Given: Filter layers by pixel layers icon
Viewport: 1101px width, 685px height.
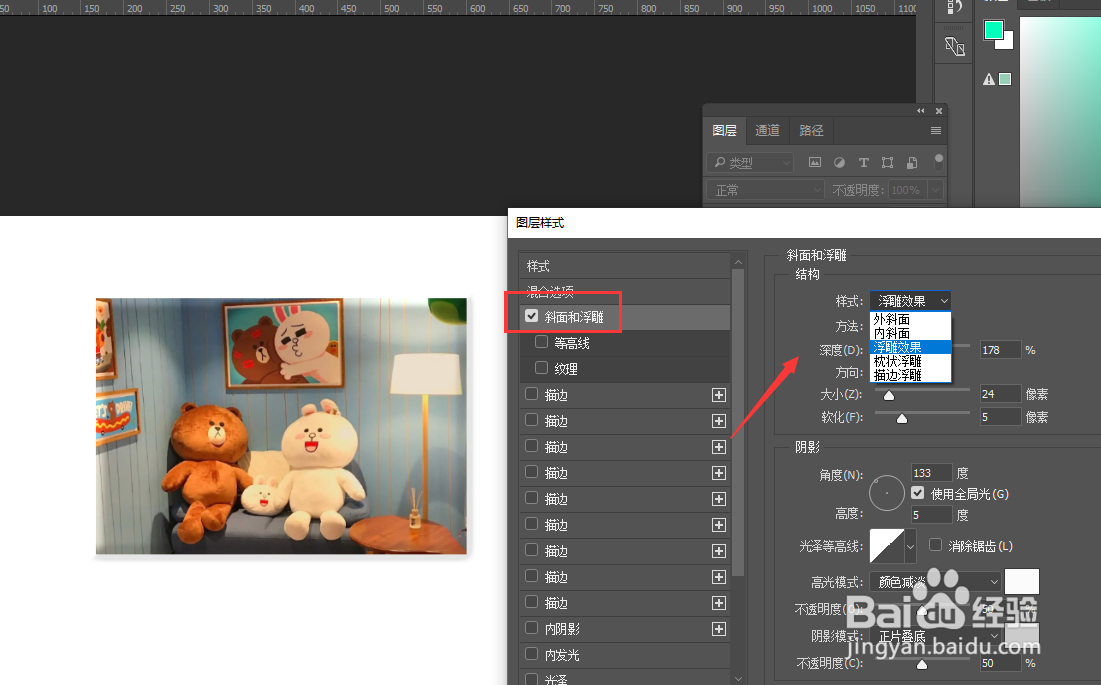Looking at the screenshot, I should (x=815, y=162).
